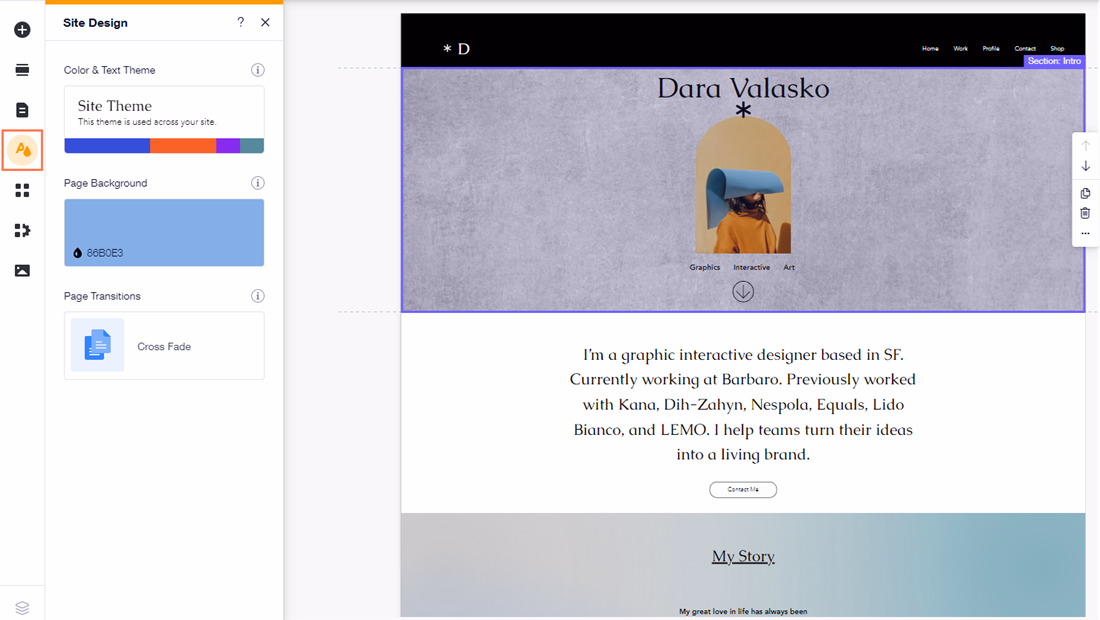Move the Intro section down
This screenshot has height=620, width=1100.
click(1085, 166)
